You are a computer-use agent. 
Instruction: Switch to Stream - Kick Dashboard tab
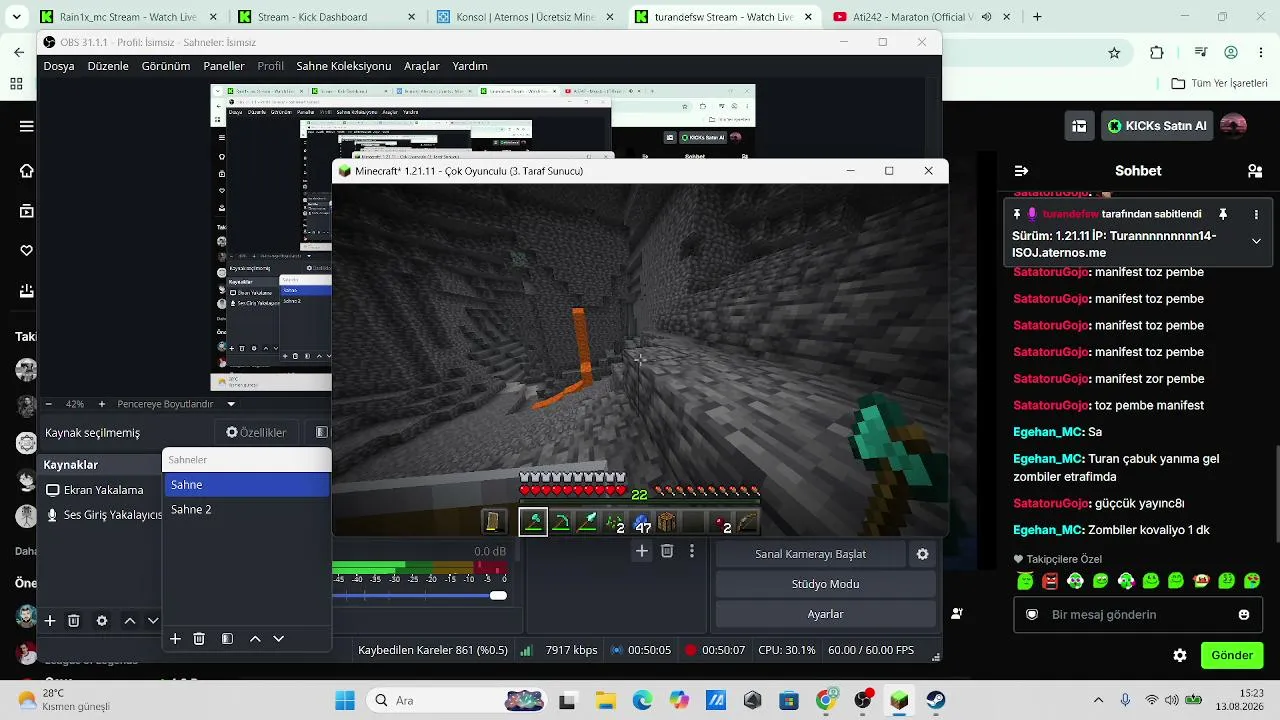click(x=328, y=17)
